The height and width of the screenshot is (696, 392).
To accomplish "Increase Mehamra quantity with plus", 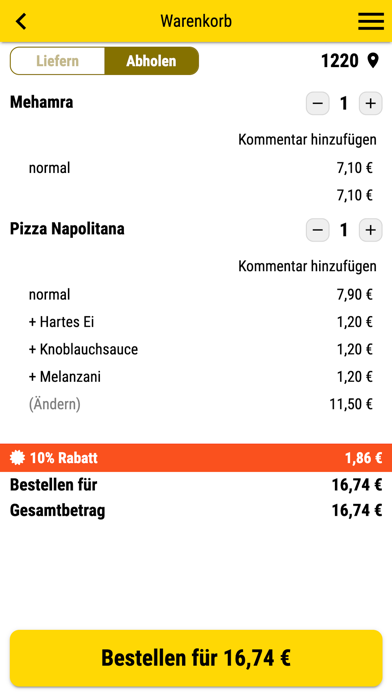I will click(370, 103).
